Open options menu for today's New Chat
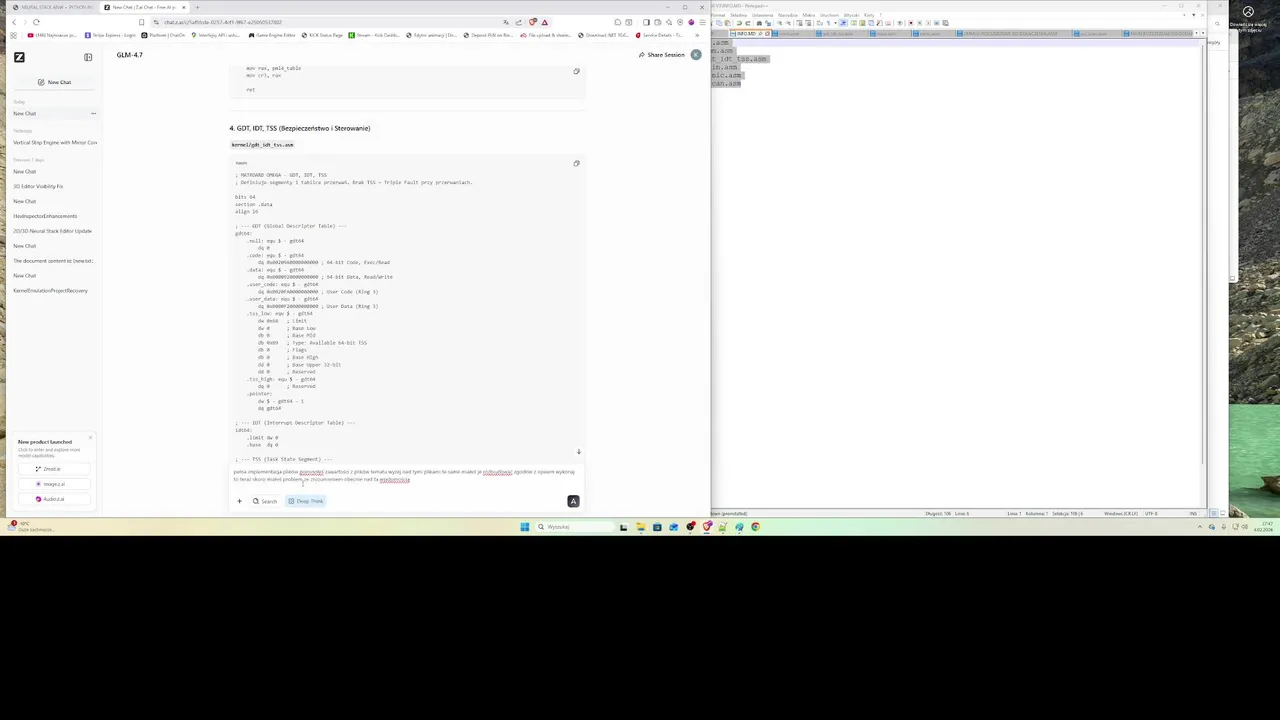This screenshot has height=720, width=1280. point(93,113)
